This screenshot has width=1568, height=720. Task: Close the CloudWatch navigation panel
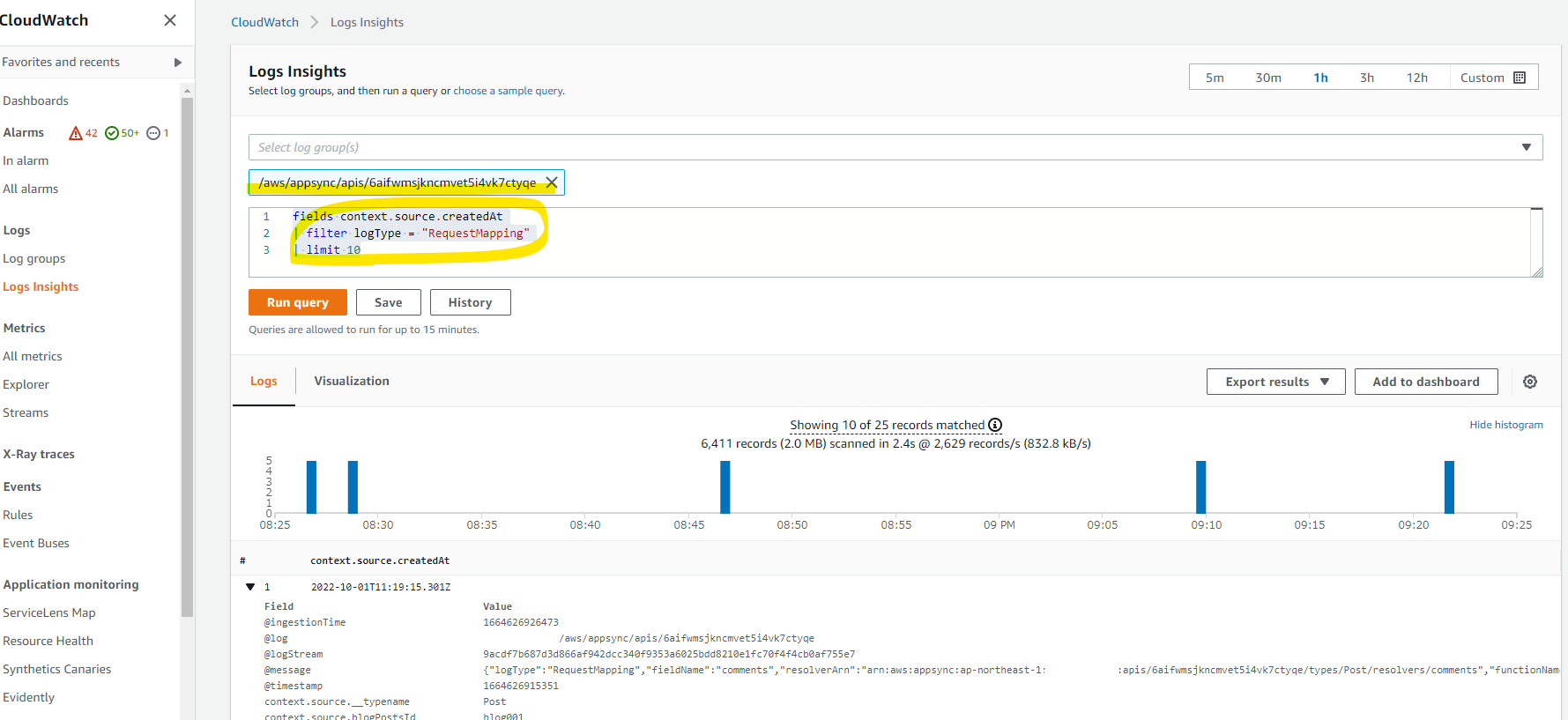(x=170, y=20)
